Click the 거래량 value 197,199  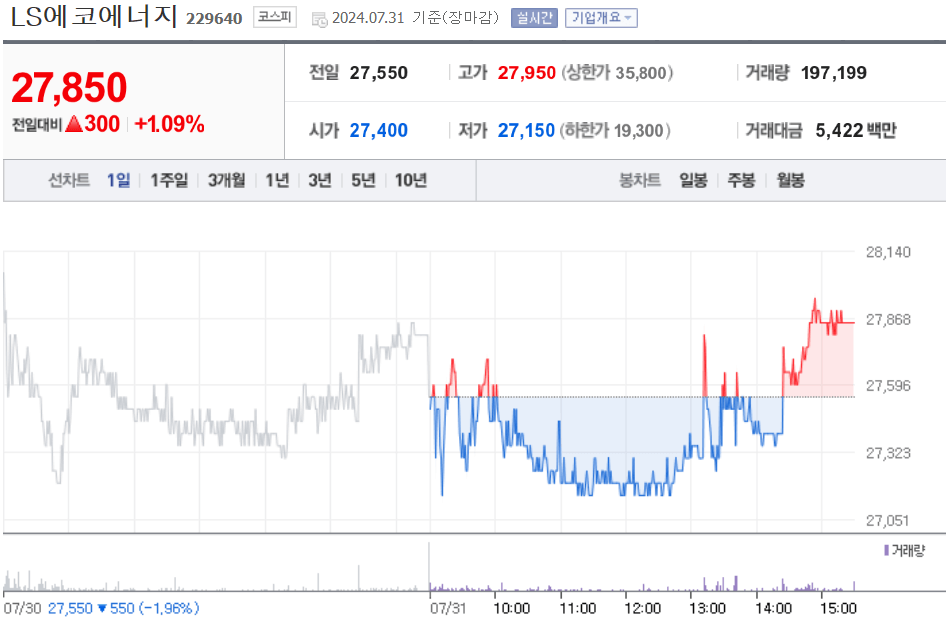pyautogui.click(x=833, y=72)
